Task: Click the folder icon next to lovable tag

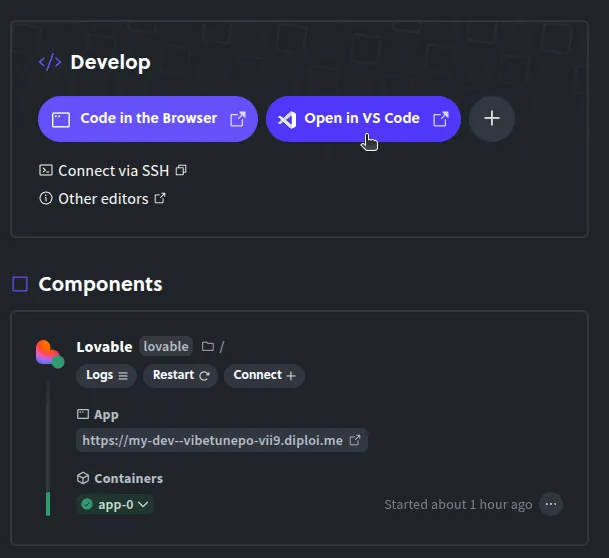Action: click(208, 347)
